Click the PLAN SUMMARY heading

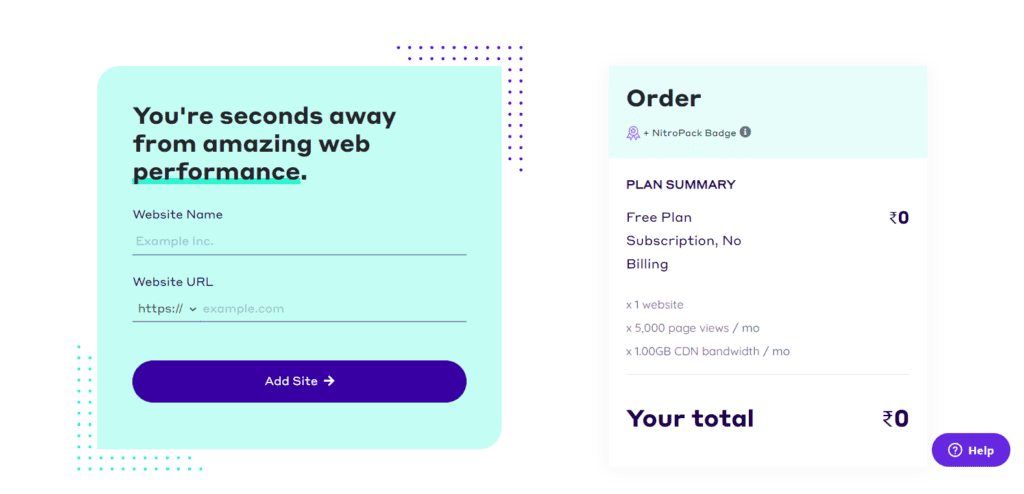pos(680,185)
